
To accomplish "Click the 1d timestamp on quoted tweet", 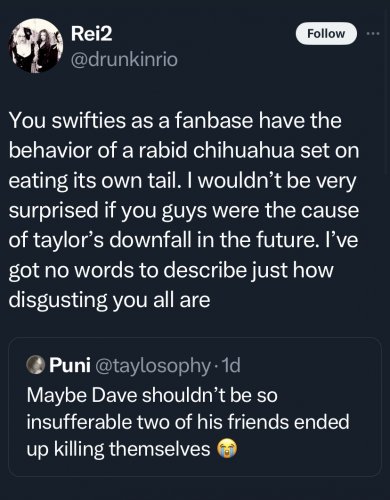I will 231,365.
